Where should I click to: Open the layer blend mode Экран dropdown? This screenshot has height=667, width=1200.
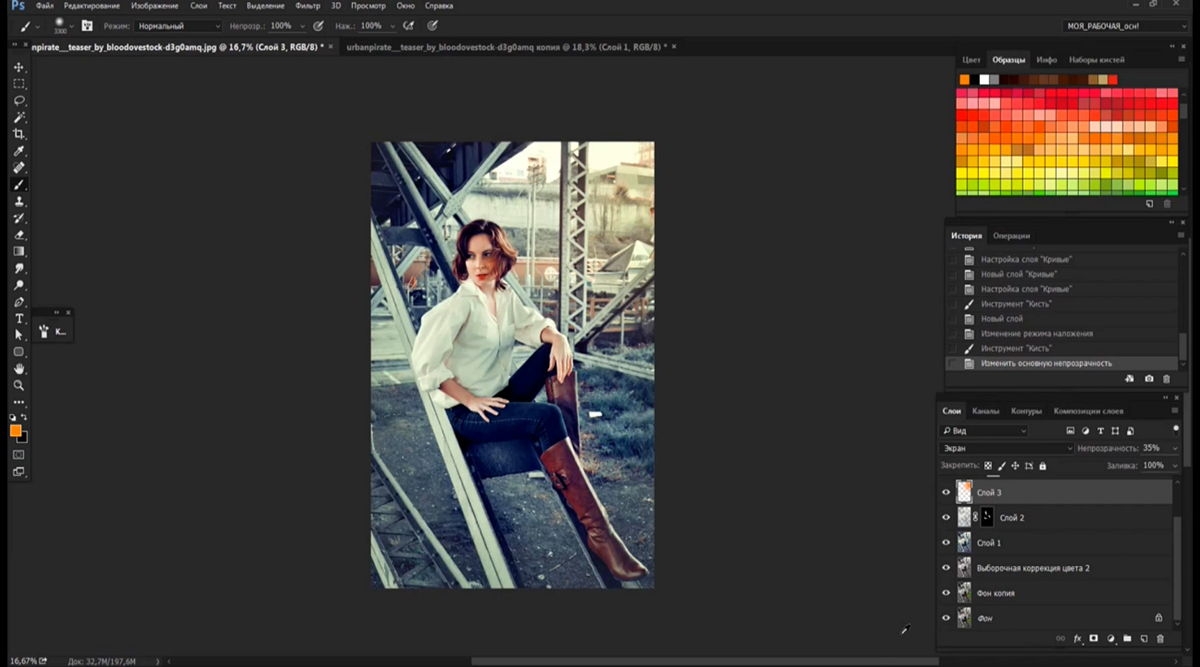tap(1006, 449)
